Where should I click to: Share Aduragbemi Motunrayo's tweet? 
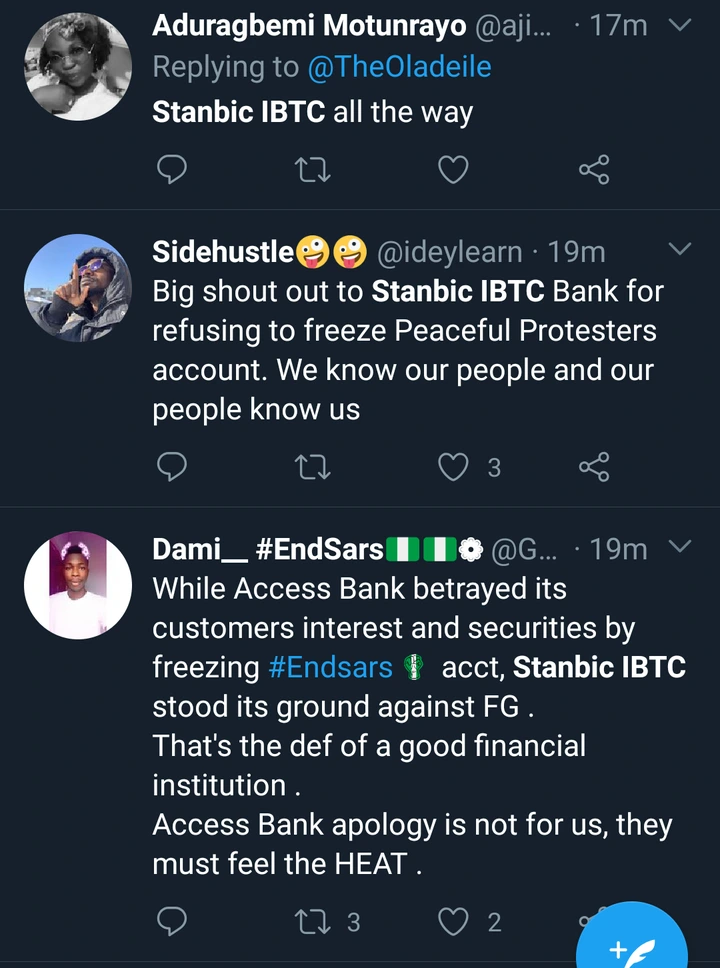click(x=594, y=171)
